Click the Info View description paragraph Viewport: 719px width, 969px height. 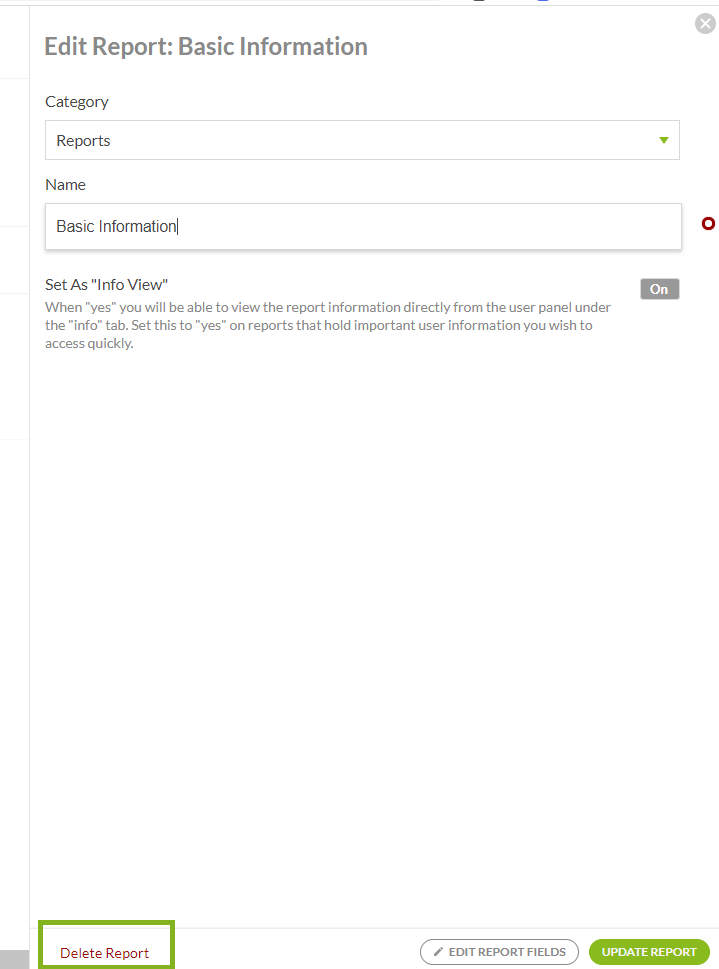click(327, 325)
